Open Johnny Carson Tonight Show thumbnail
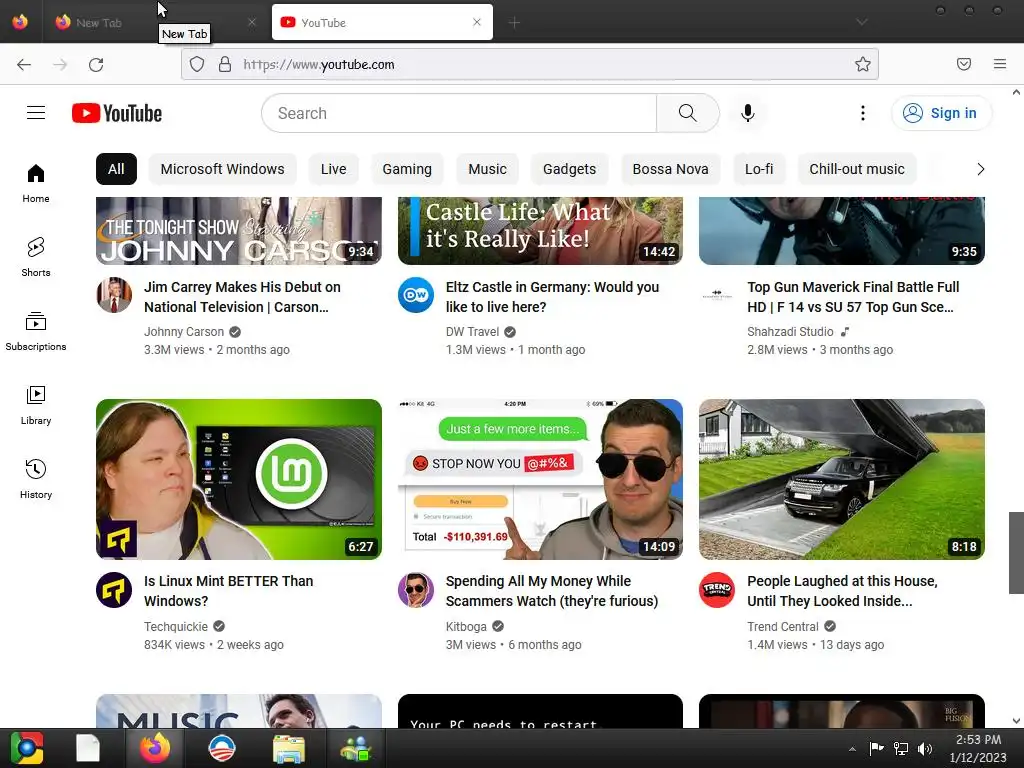This screenshot has width=1024, height=768. (239, 231)
